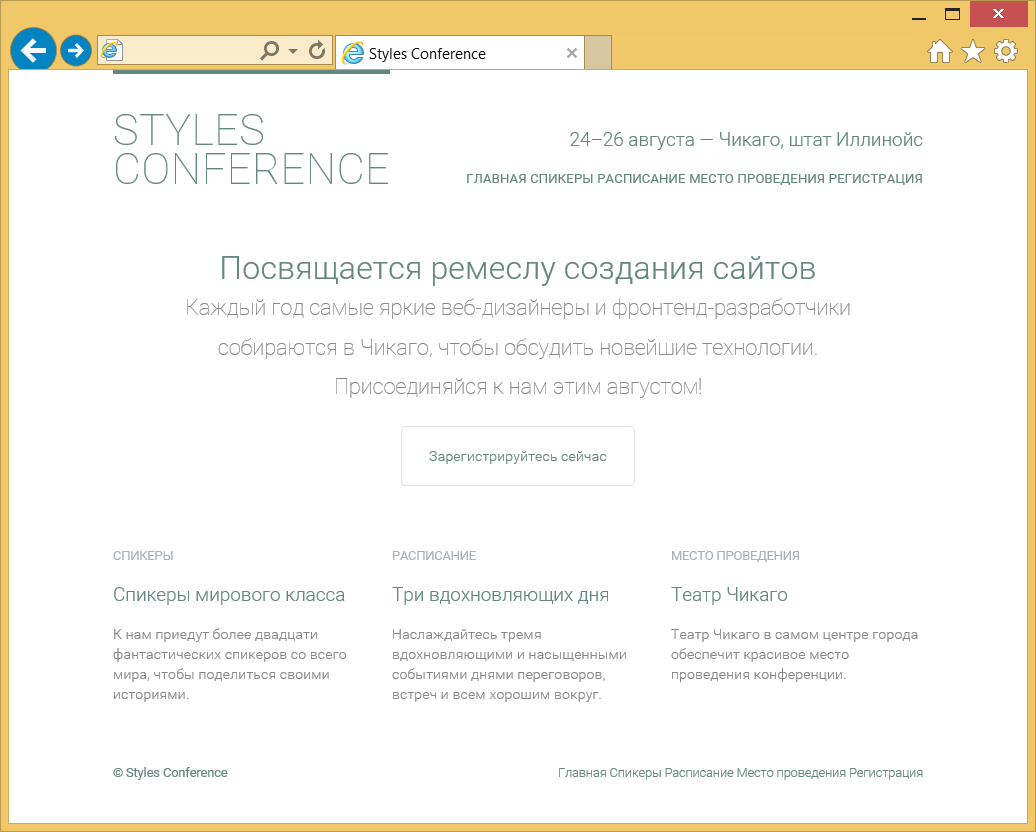1036x832 pixels.
Task: Open a new tab with the blank tab button
Action: point(597,54)
